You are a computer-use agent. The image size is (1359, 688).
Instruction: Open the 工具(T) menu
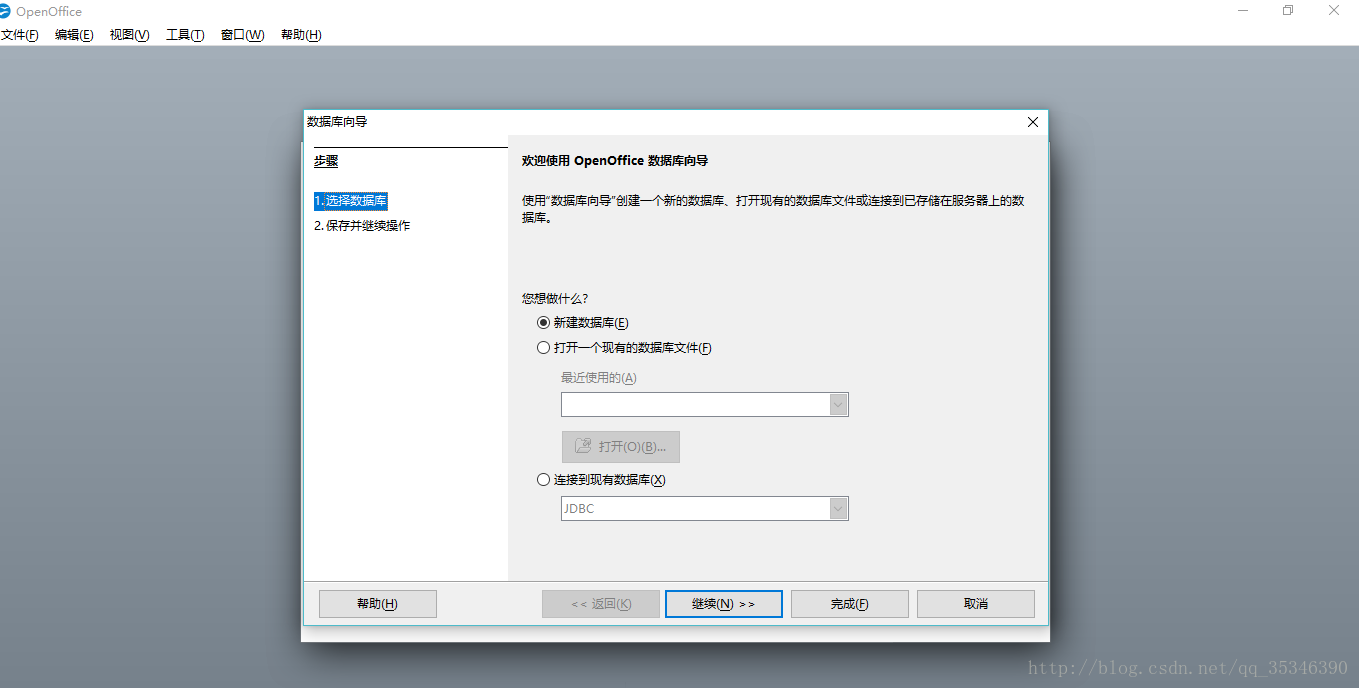coord(185,35)
